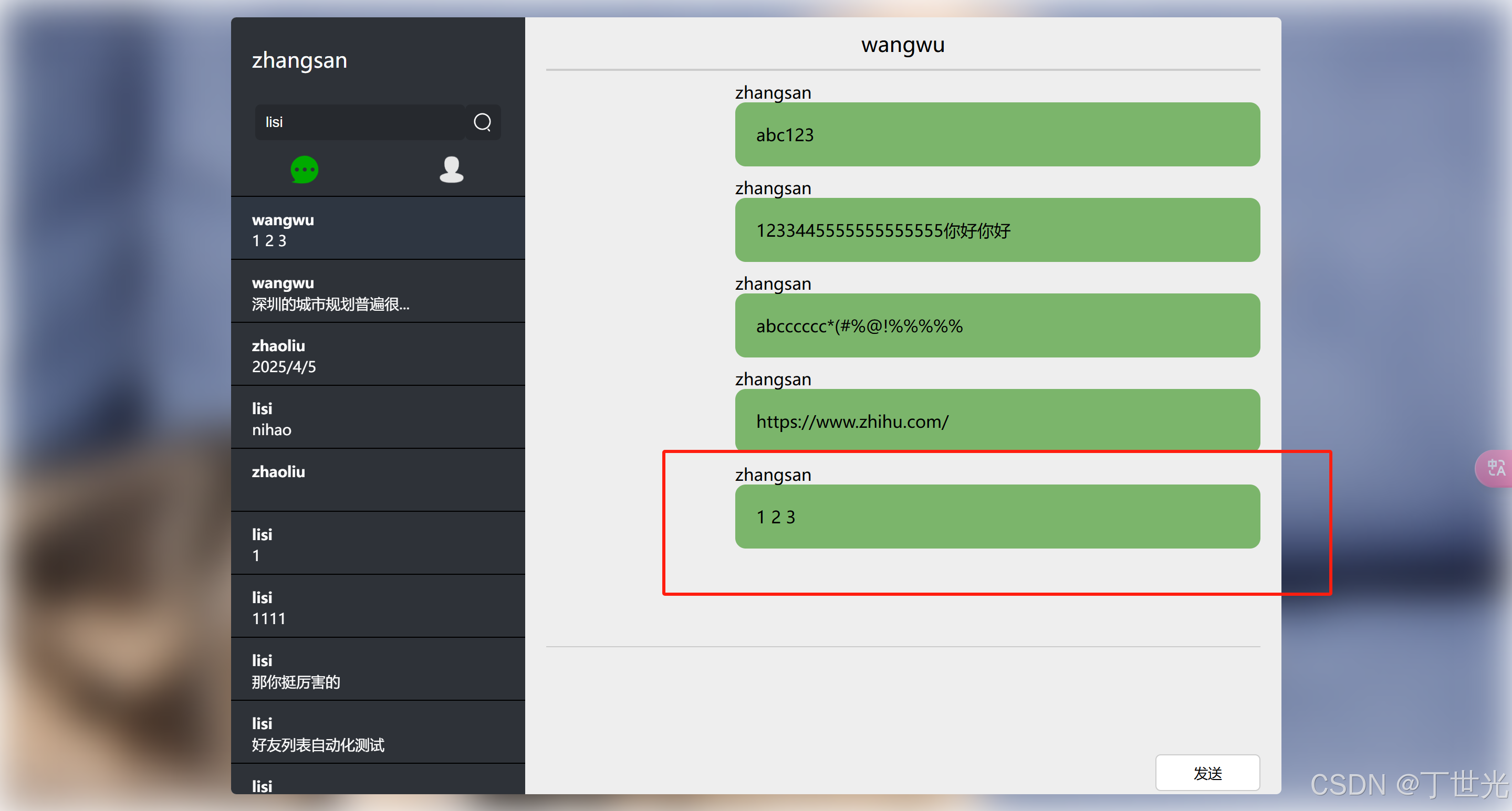Viewport: 1512px width, 811px height.
Task: Click the translate floating icon
Action: [x=1495, y=468]
